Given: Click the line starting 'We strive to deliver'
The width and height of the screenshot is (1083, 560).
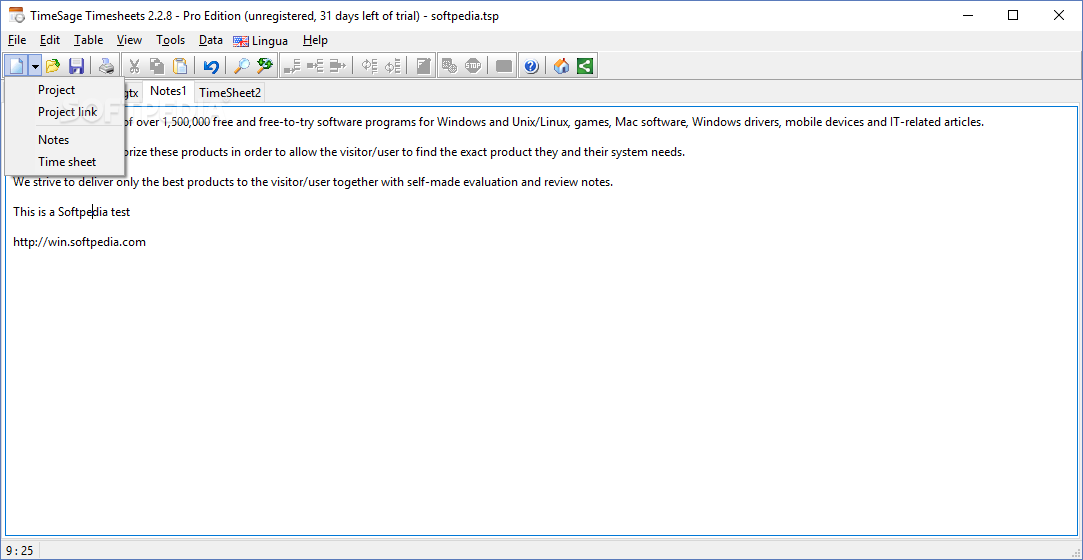Looking at the screenshot, I should click(313, 182).
